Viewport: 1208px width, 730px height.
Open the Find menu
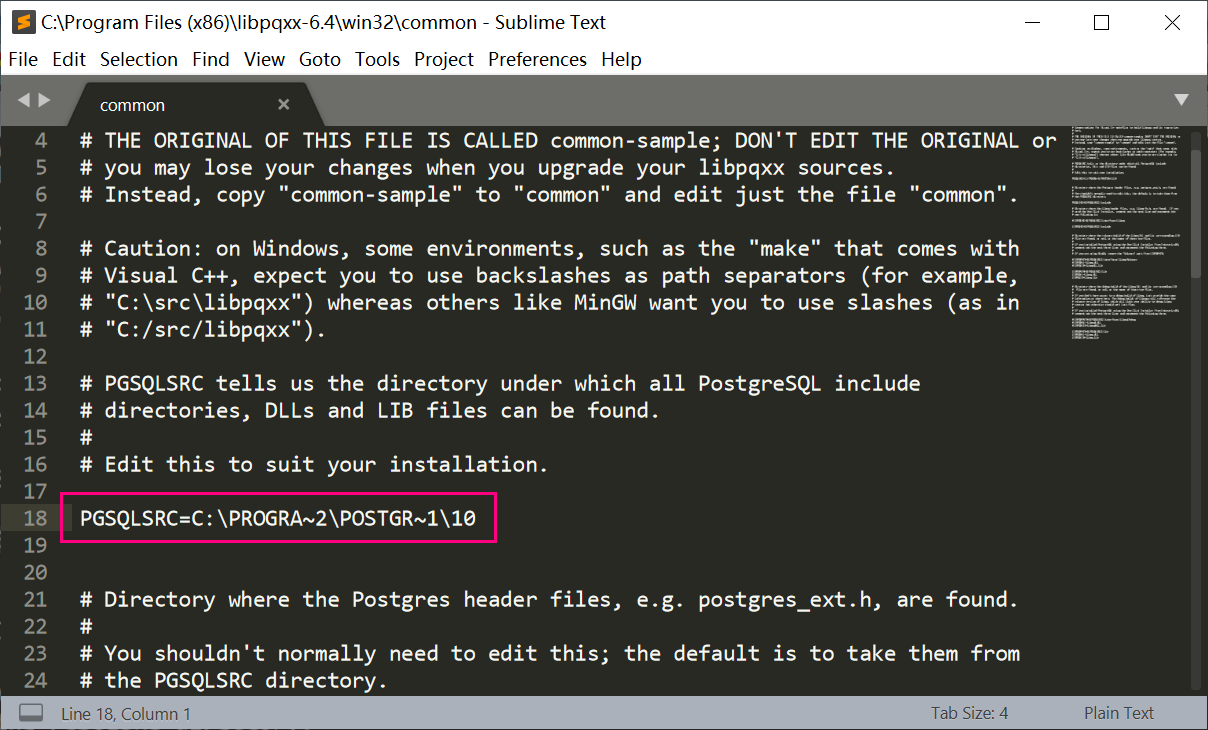pos(211,60)
